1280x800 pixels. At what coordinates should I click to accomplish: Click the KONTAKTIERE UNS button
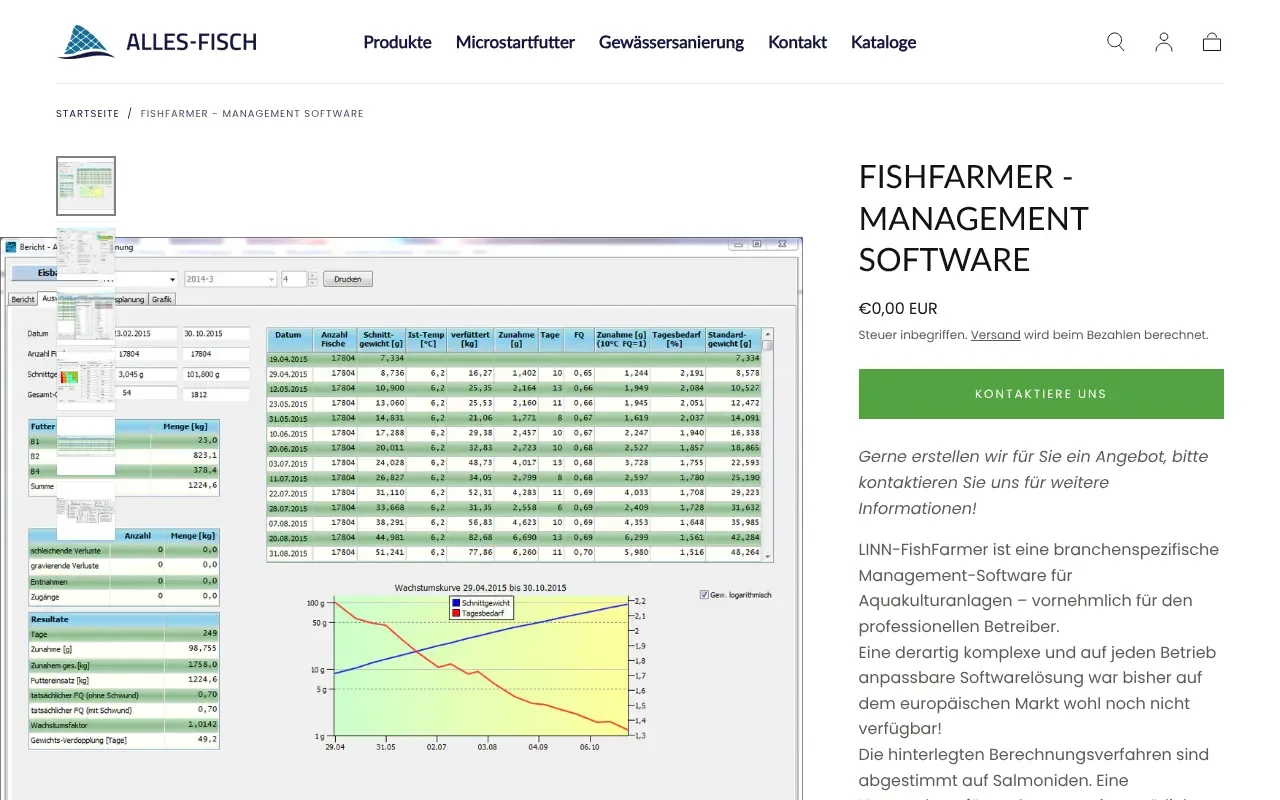1041,393
